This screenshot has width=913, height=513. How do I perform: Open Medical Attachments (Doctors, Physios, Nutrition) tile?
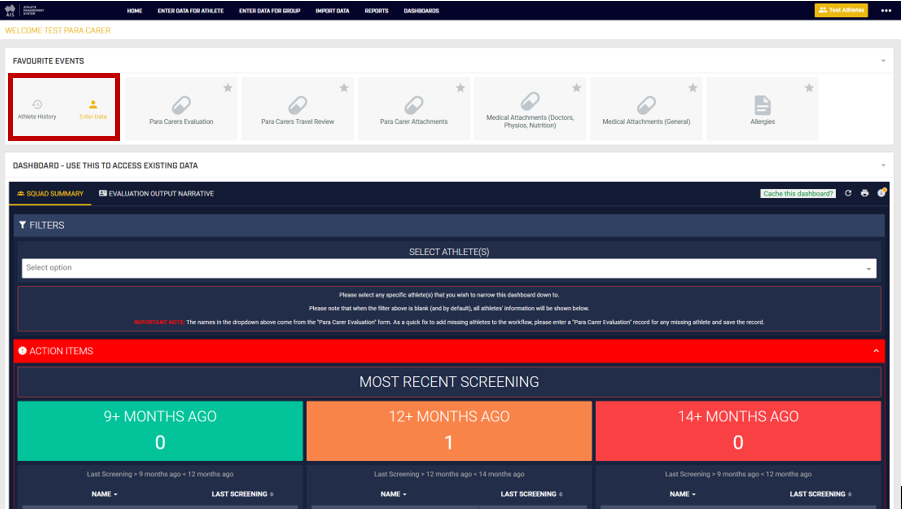click(530, 109)
